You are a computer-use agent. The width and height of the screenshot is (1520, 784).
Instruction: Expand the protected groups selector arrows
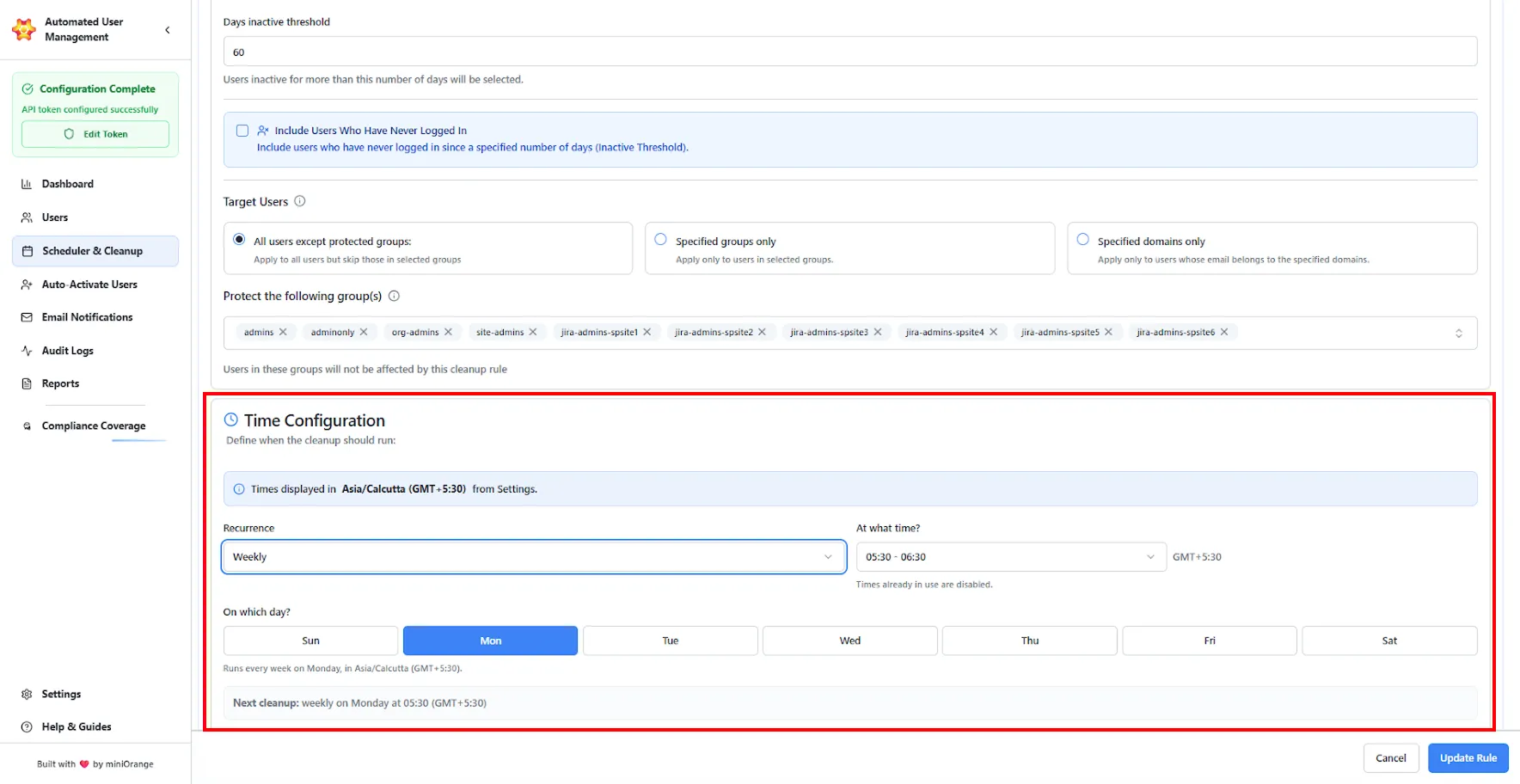click(1459, 334)
